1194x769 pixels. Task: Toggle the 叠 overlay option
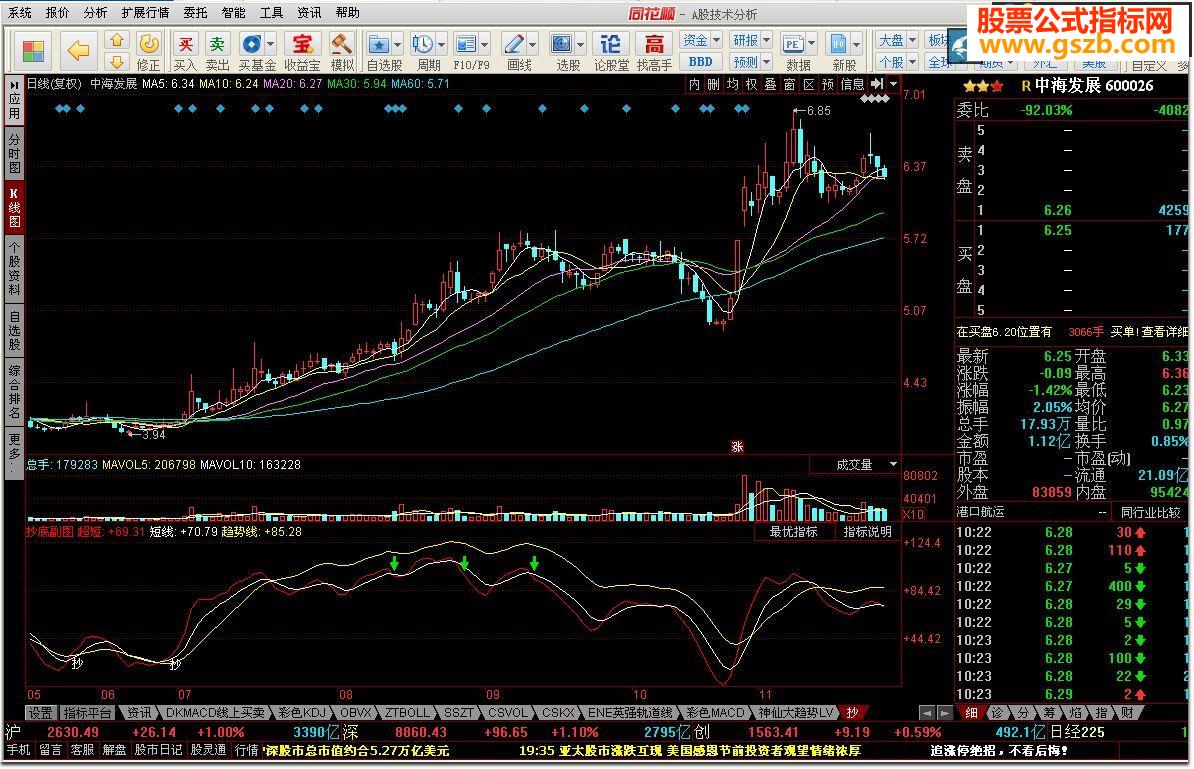tap(770, 84)
